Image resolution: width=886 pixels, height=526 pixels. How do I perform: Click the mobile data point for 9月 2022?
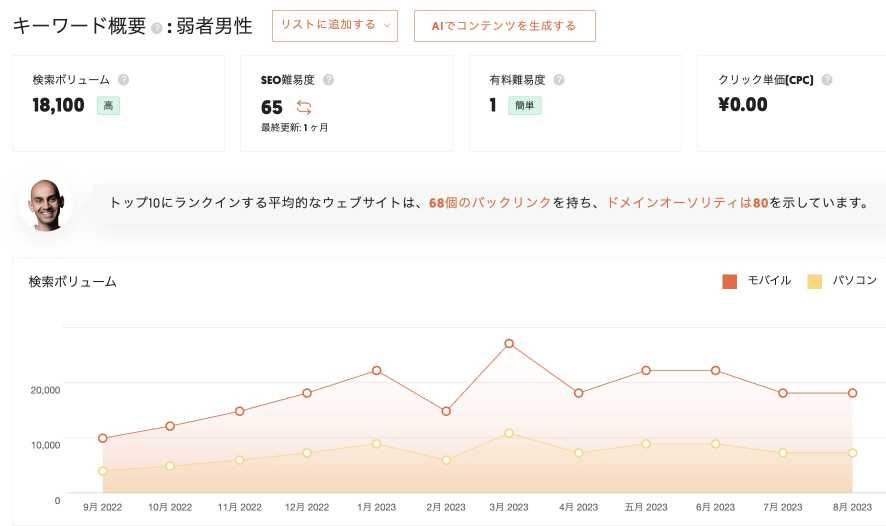(x=103, y=438)
